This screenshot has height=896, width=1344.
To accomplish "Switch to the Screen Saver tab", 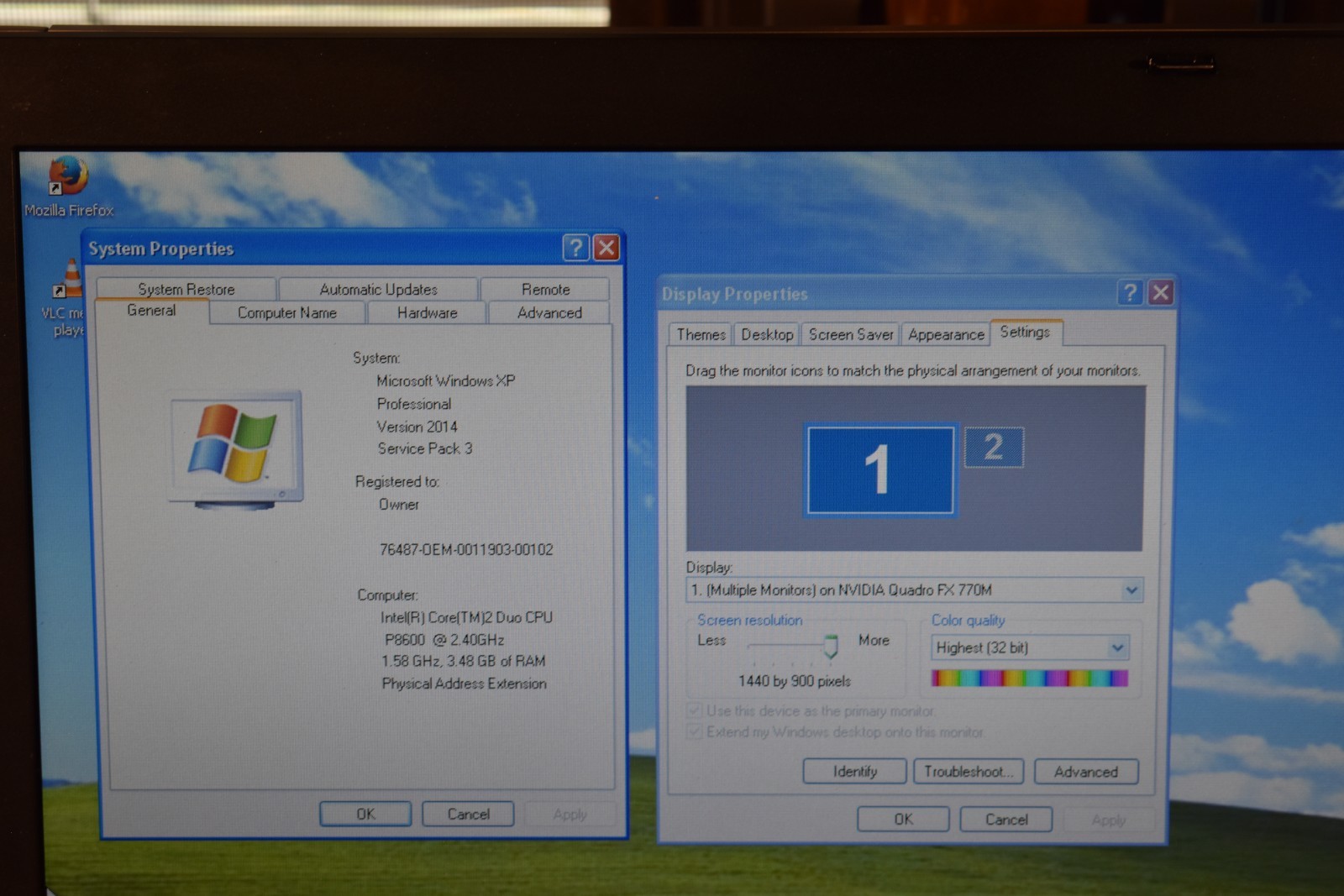I will (x=850, y=334).
